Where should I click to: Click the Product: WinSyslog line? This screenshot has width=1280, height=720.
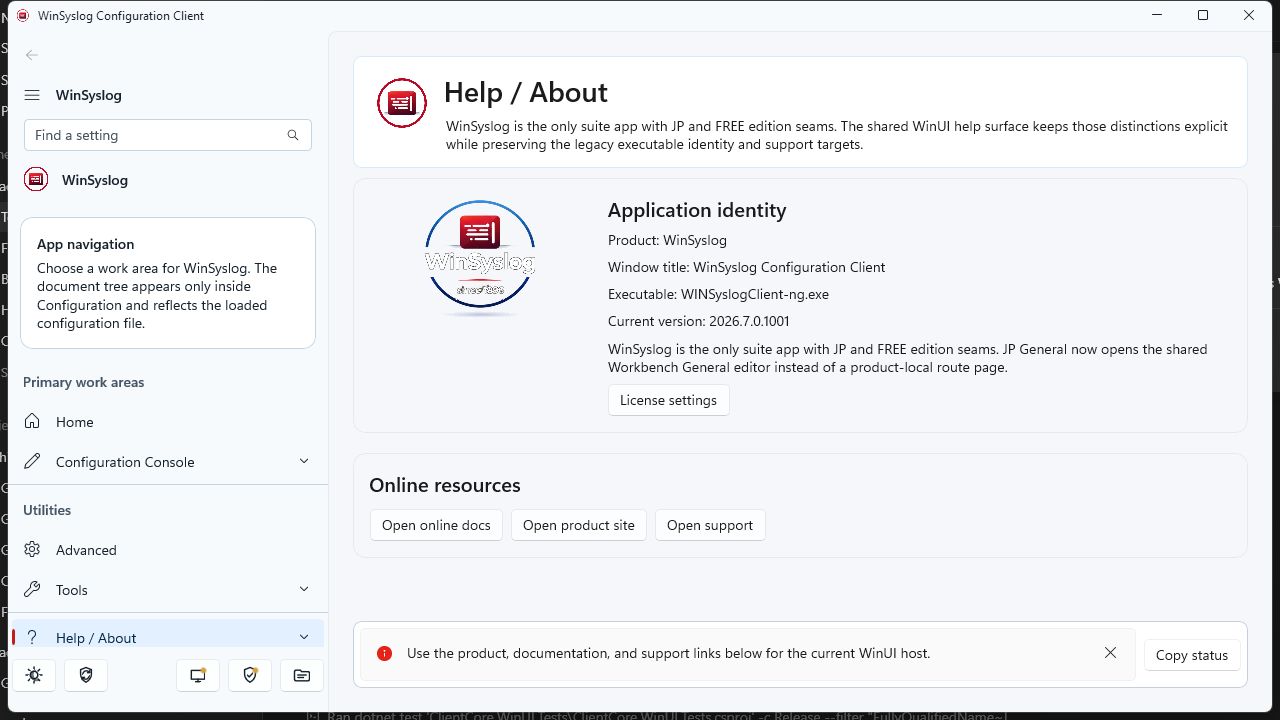(x=667, y=240)
